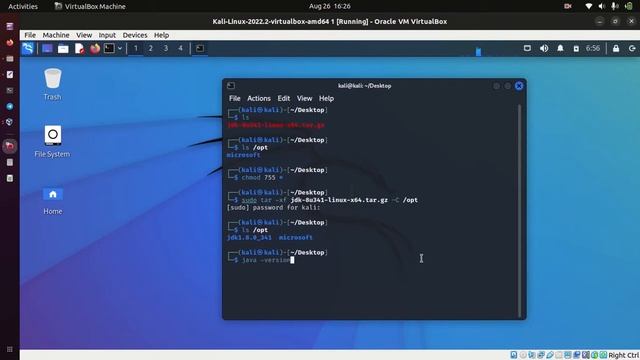Open the VirtualBox Input menu
The width and height of the screenshot is (640, 360).
pos(107,35)
